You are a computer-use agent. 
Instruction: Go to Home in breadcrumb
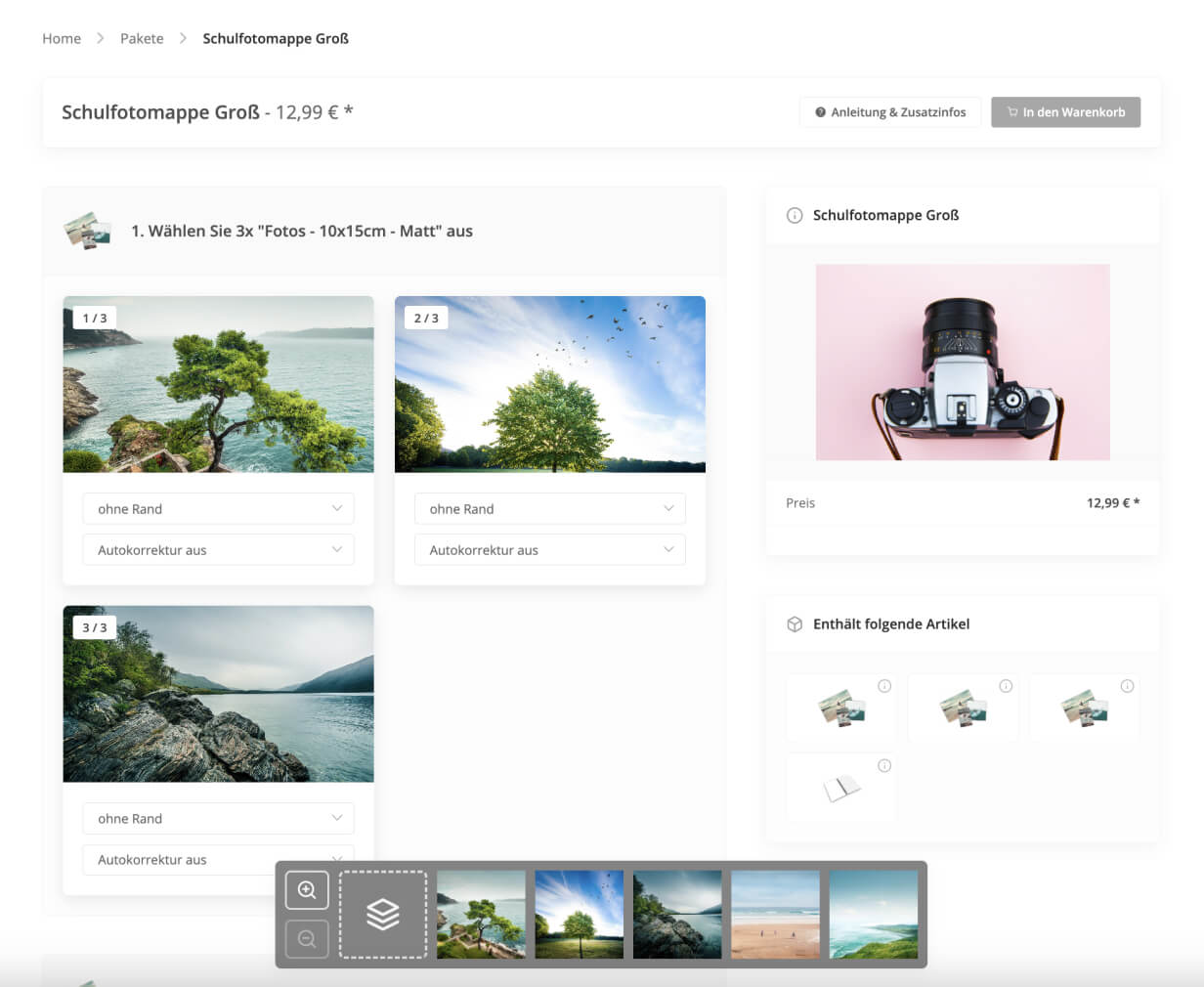point(62,39)
